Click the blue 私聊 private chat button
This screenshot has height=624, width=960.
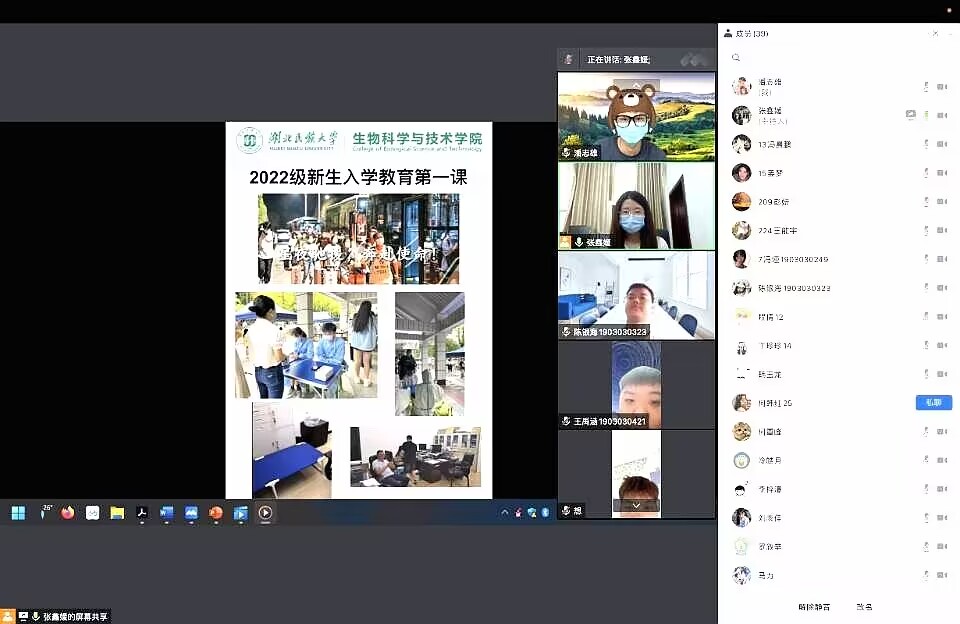[930, 402]
